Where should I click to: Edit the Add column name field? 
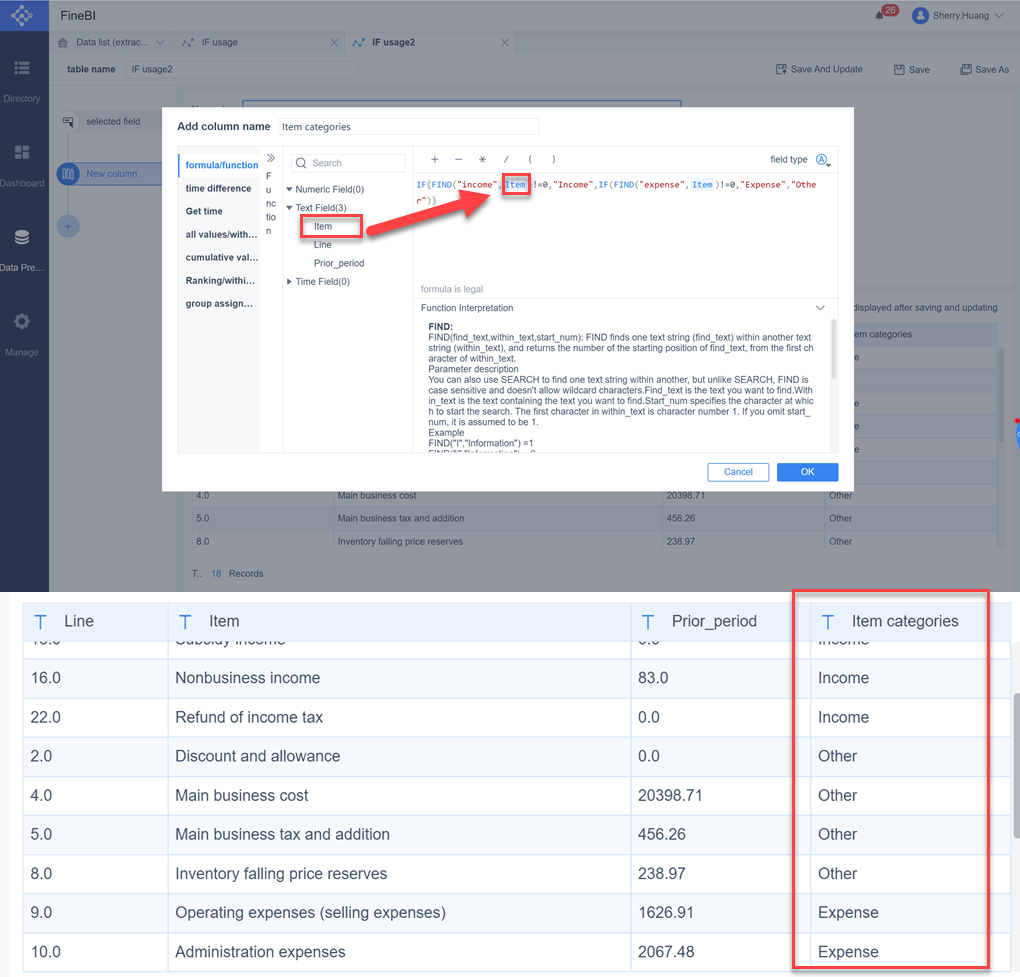[409, 127]
